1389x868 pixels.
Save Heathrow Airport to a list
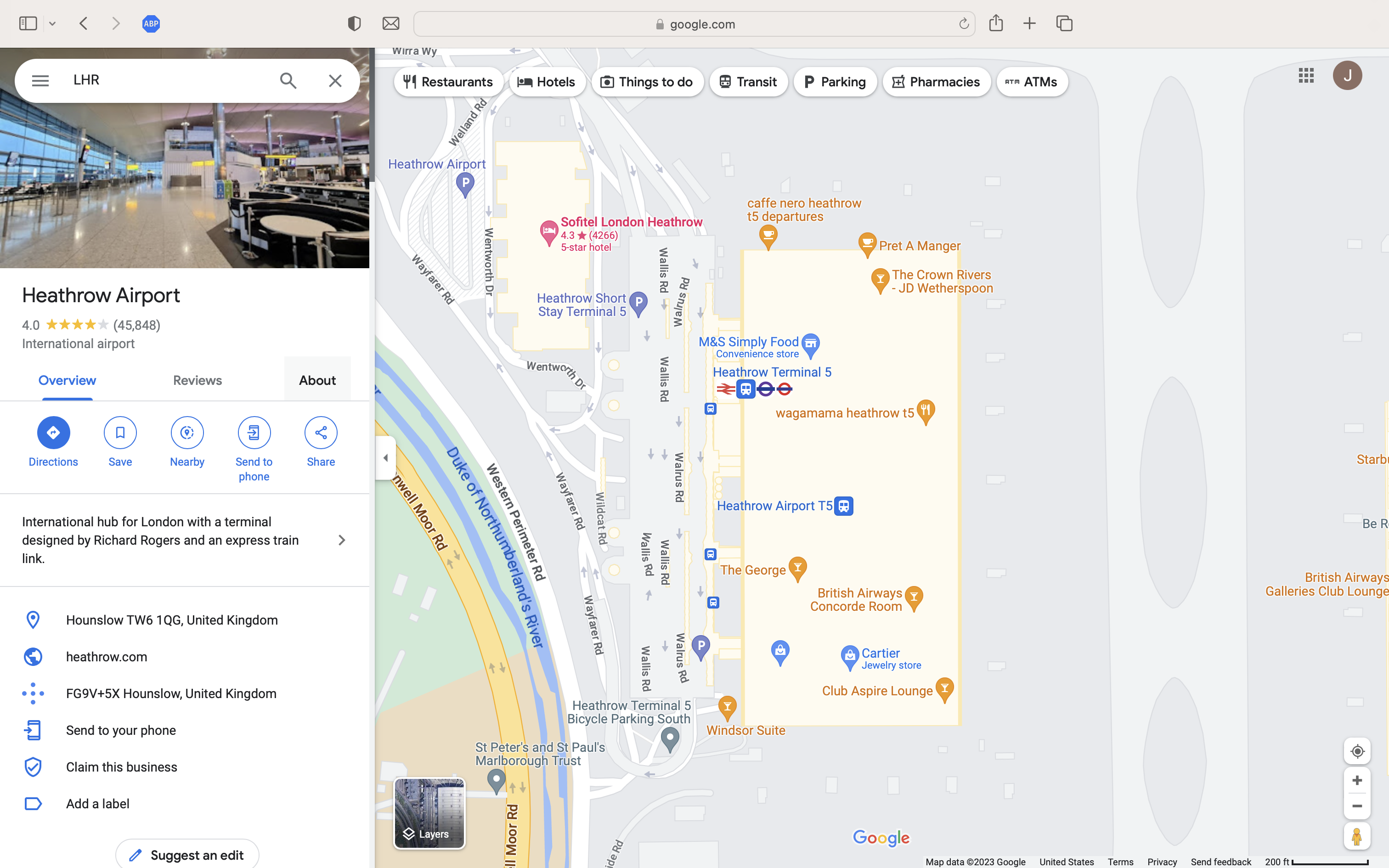(x=120, y=432)
